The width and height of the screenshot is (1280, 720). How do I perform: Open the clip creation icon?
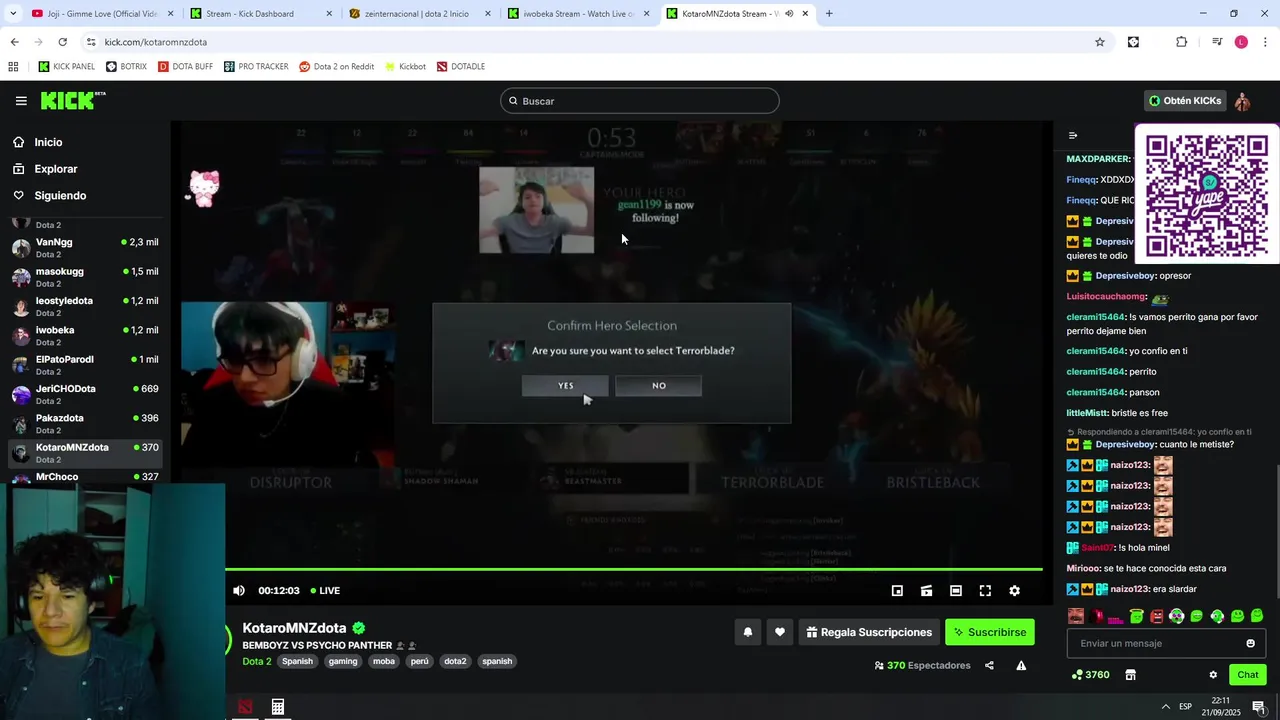[x=927, y=591]
